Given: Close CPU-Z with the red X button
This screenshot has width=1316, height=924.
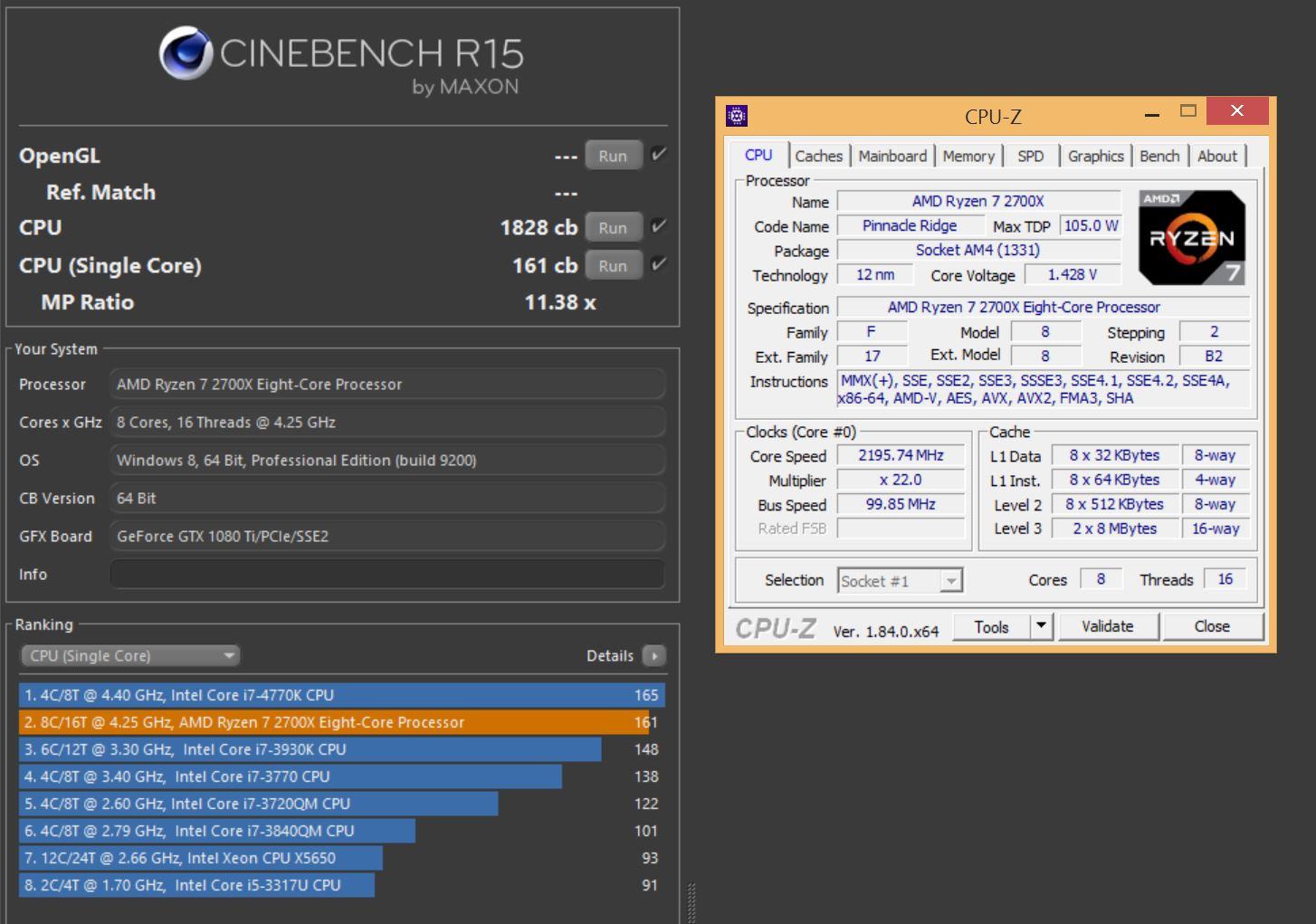Looking at the screenshot, I should 1237,111.
